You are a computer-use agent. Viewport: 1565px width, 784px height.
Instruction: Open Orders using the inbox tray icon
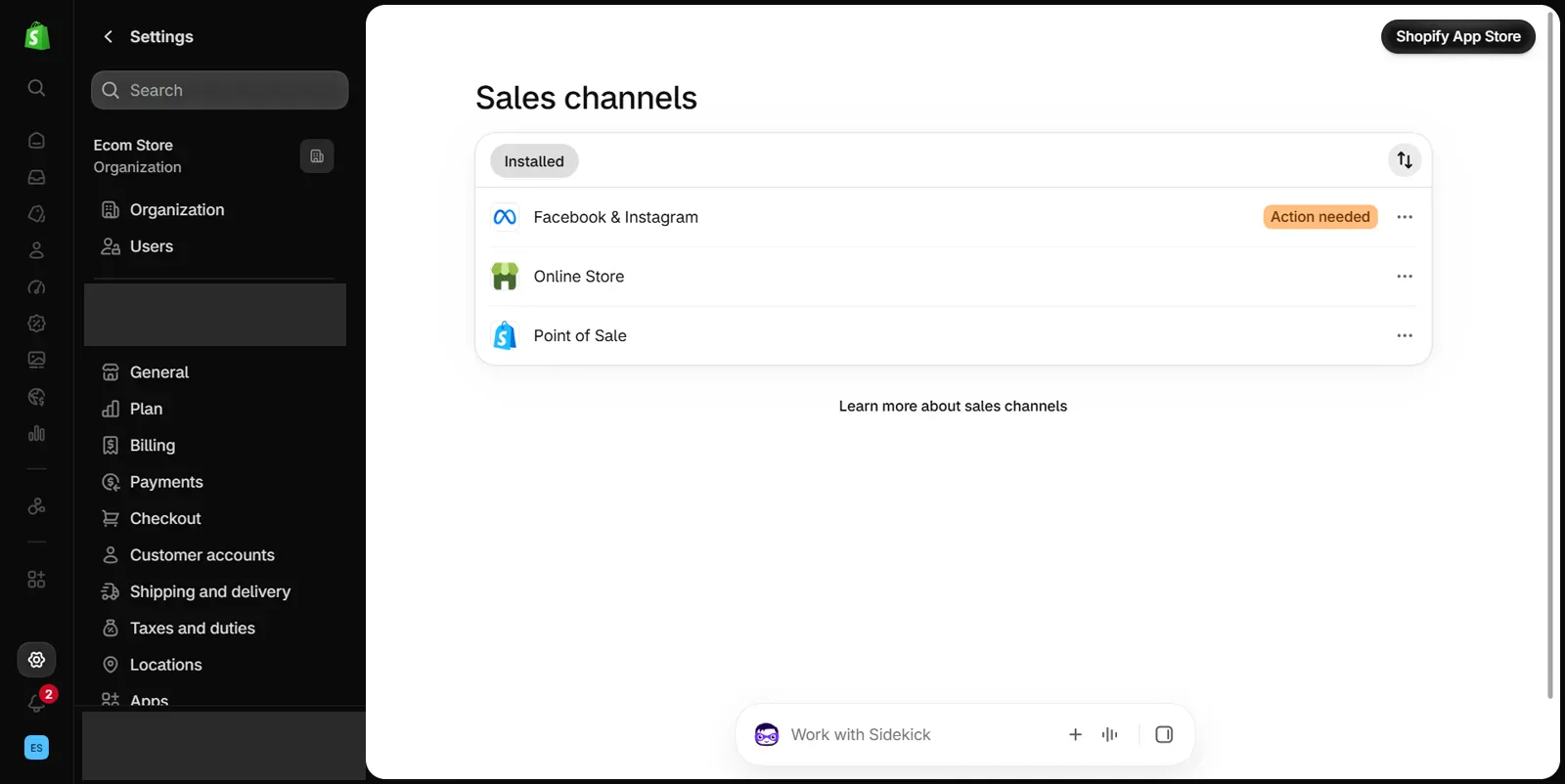(x=37, y=177)
